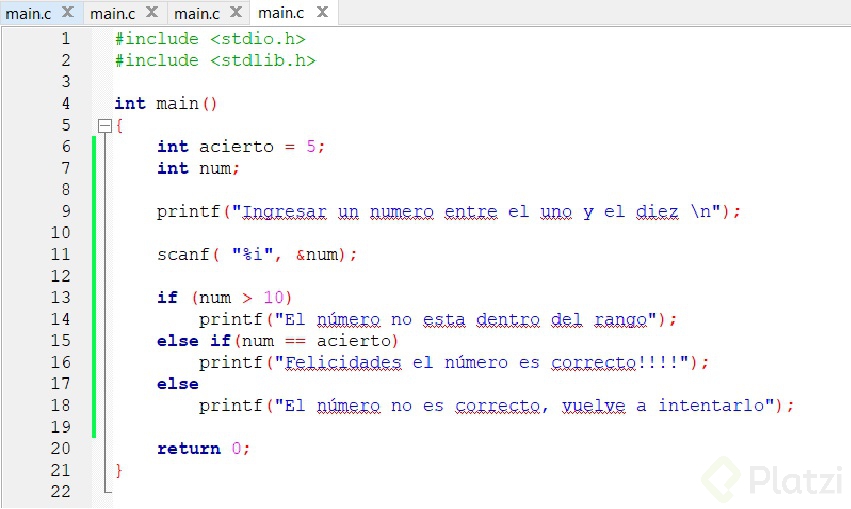Click the opening brace on line 5
851x509 pixels.
pos(119,126)
